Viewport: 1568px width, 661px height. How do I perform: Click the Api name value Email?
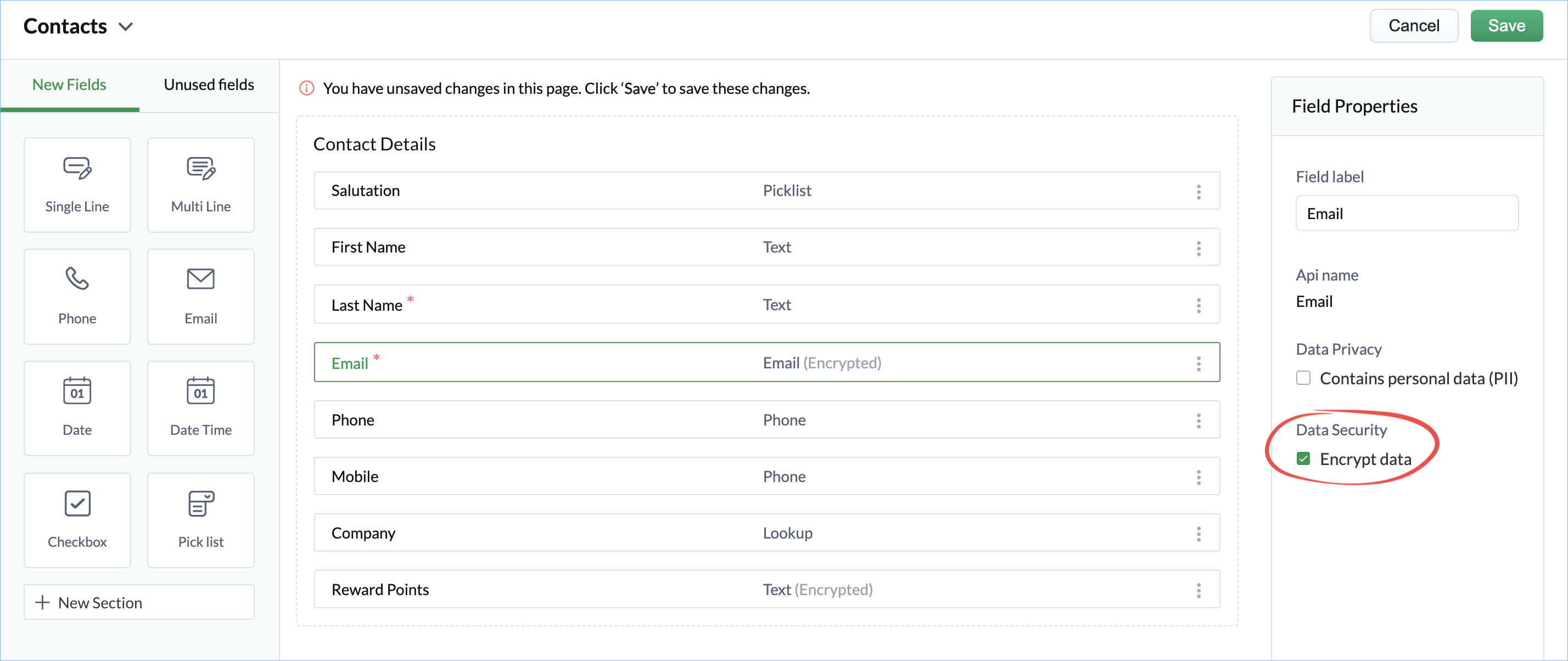click(x=1314, y=301)
